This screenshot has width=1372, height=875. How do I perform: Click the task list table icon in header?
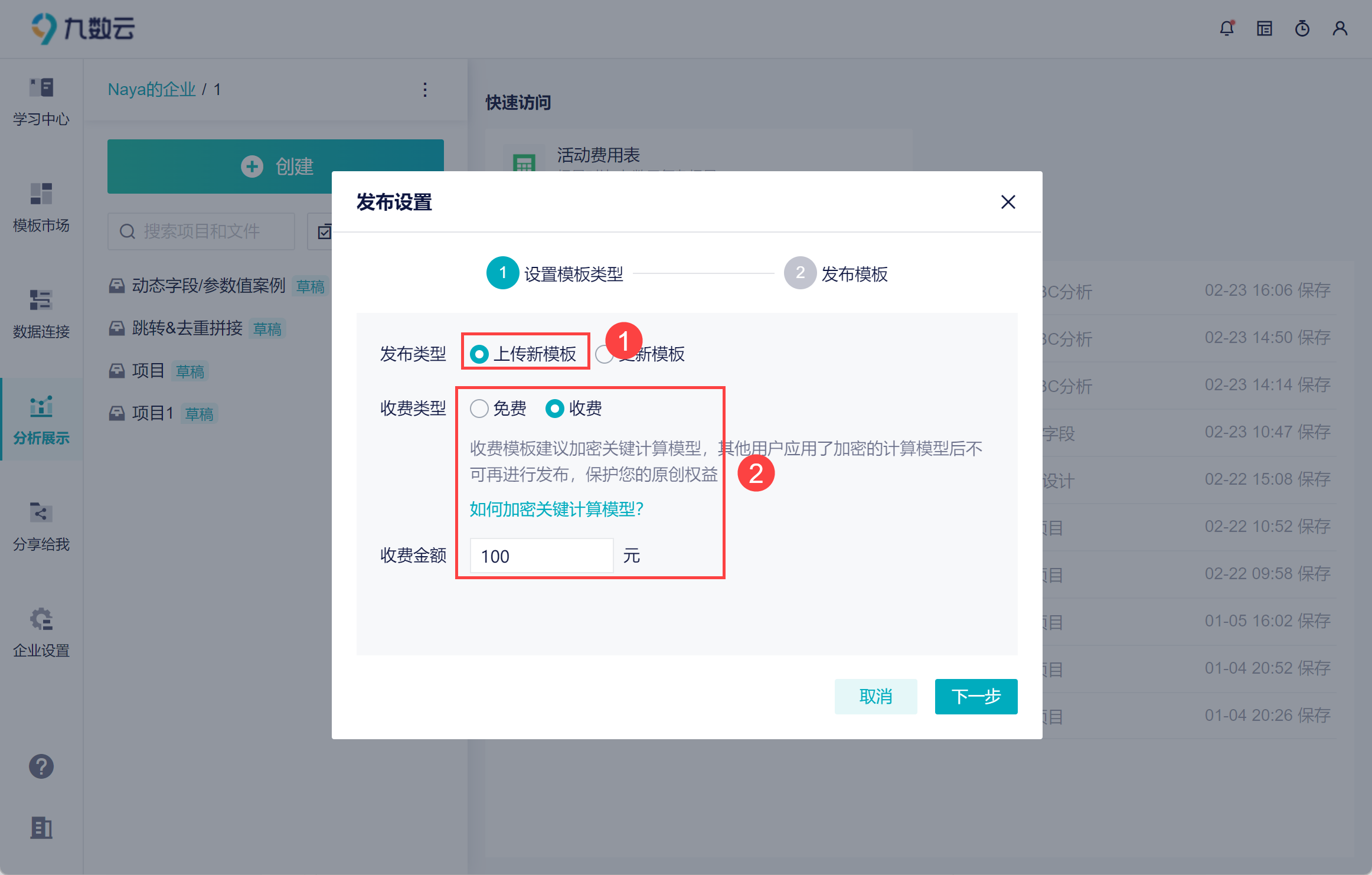tap(1265, 28)
